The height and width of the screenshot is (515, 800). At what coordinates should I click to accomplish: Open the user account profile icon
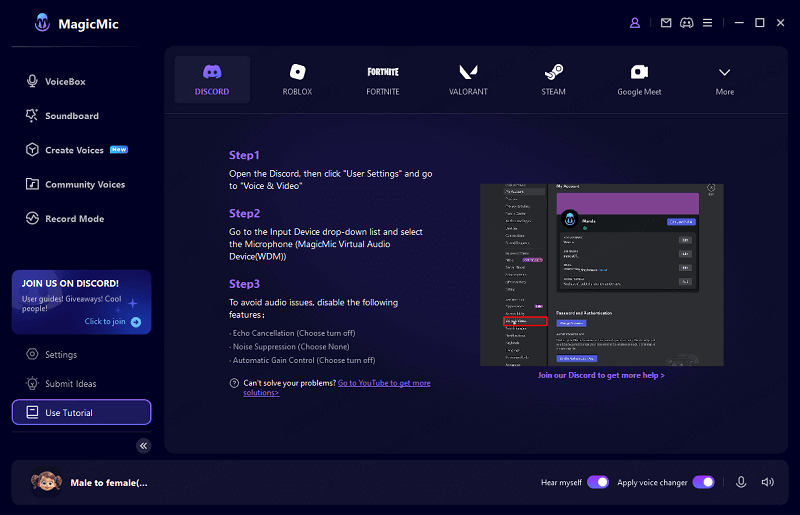635,23
